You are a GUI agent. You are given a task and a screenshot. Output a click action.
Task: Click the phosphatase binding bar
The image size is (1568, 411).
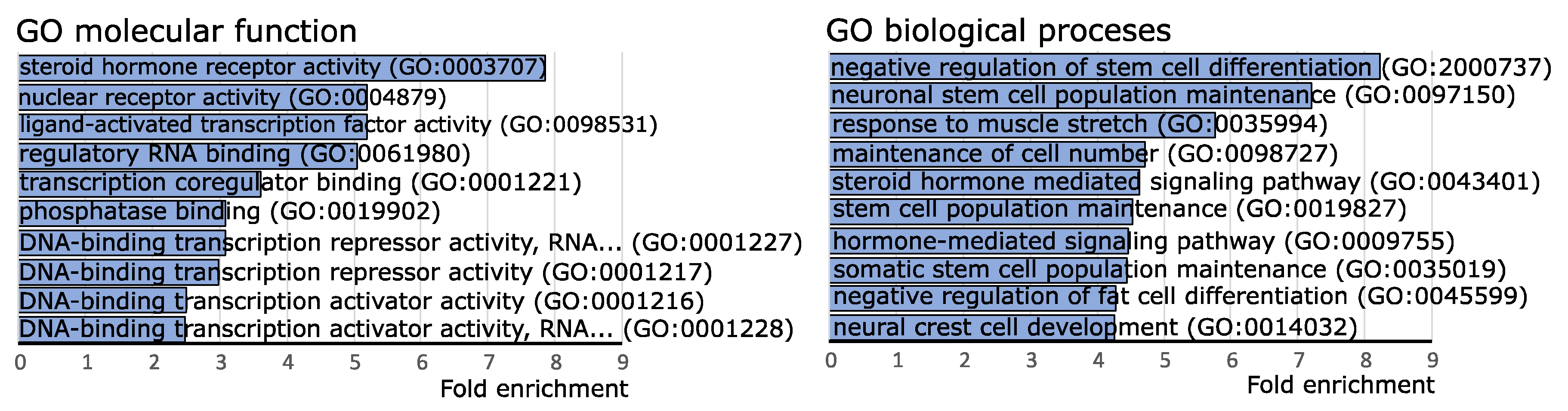(122, 212)
